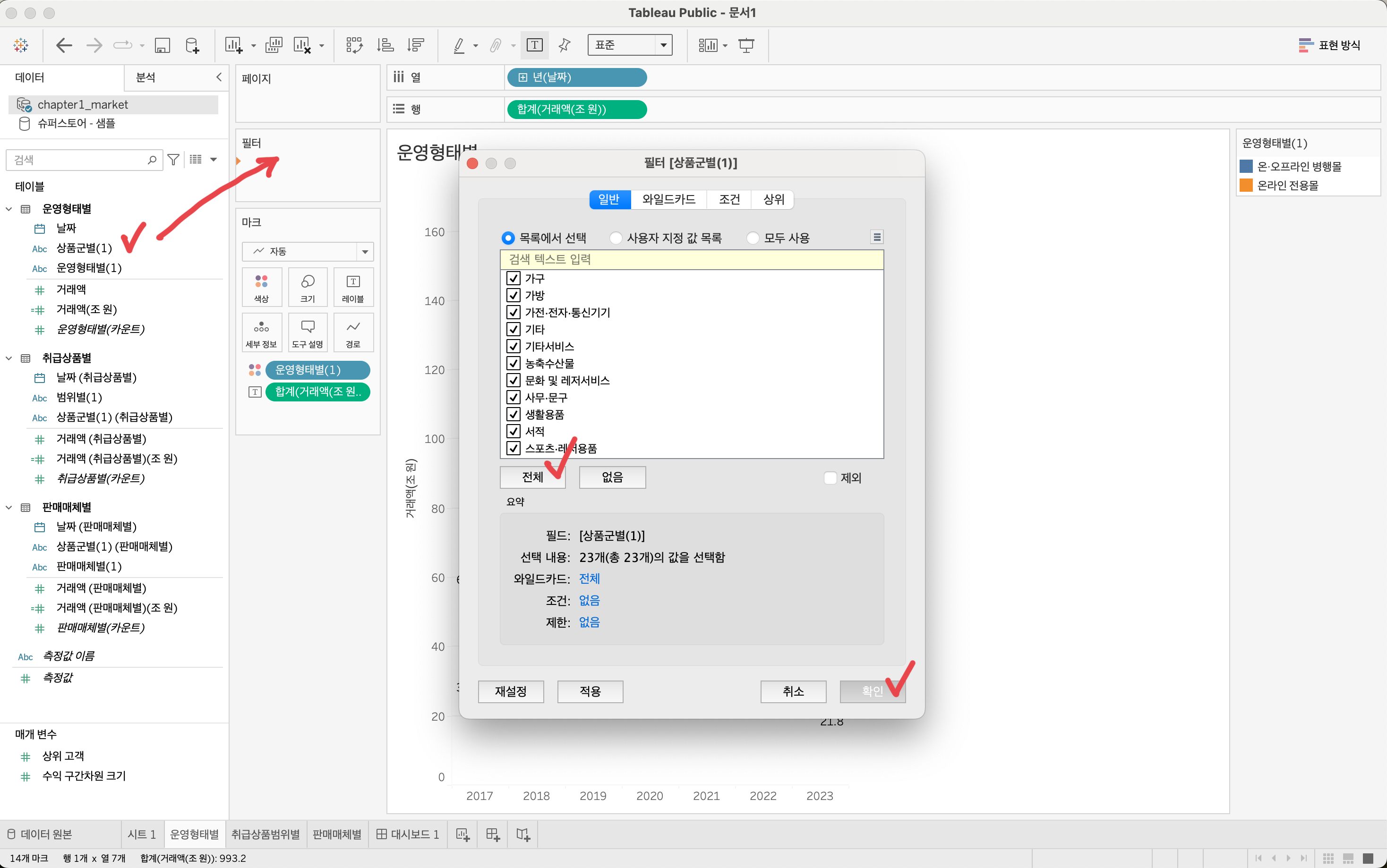Image resolution: width=1387 pixels, height=868 pixels.
Task: Click the 없음 (None) button
Action: 612,477
